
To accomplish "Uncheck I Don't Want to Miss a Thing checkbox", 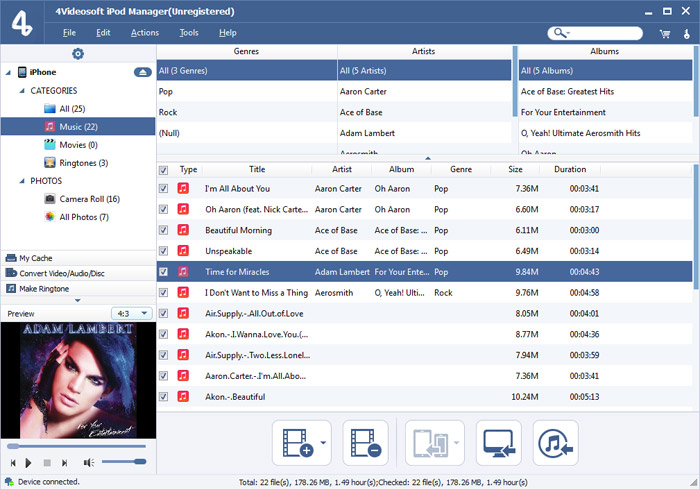I will click(163, 292).
